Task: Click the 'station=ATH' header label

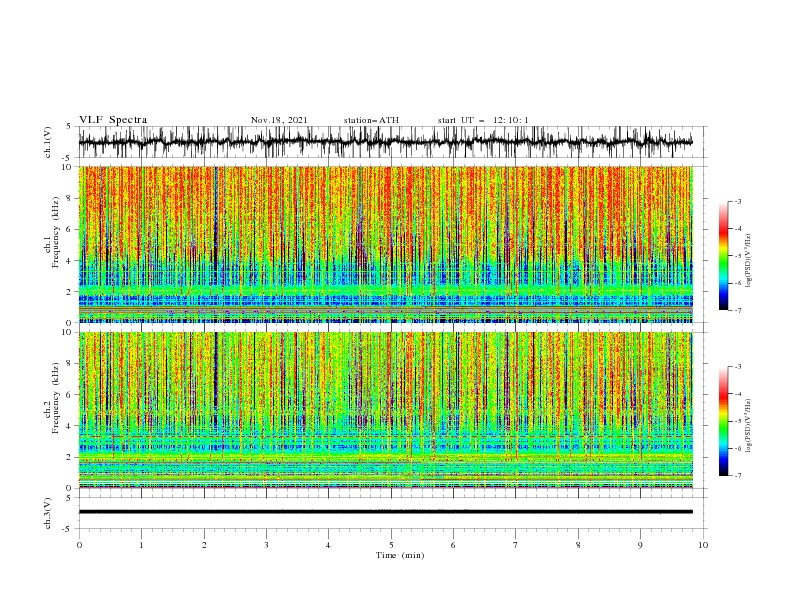Action: [x=371, y=120]
